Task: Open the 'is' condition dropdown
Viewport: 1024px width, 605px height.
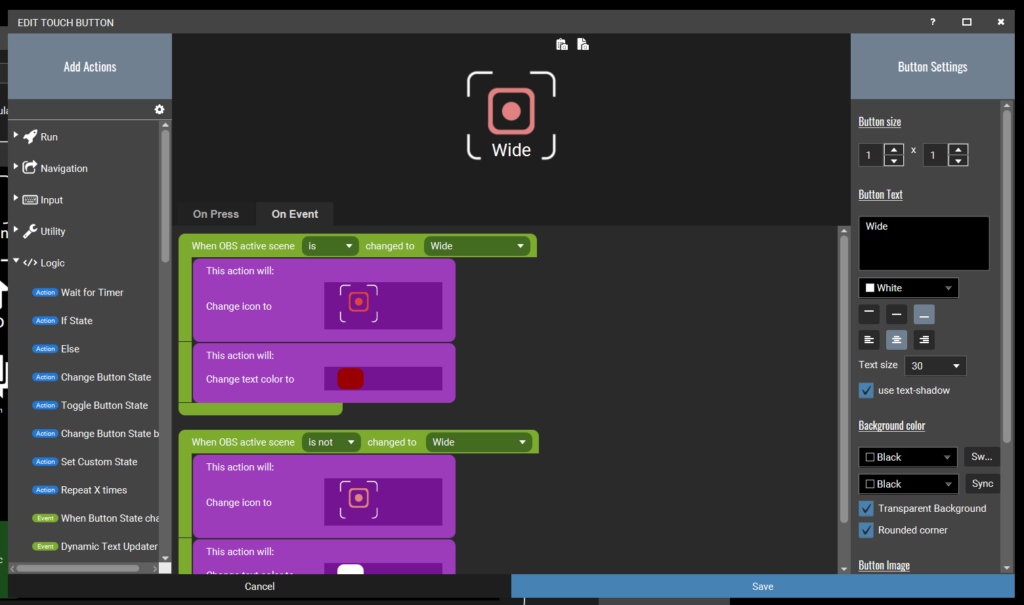Action: pyautogui.click(x=330, y=246)
